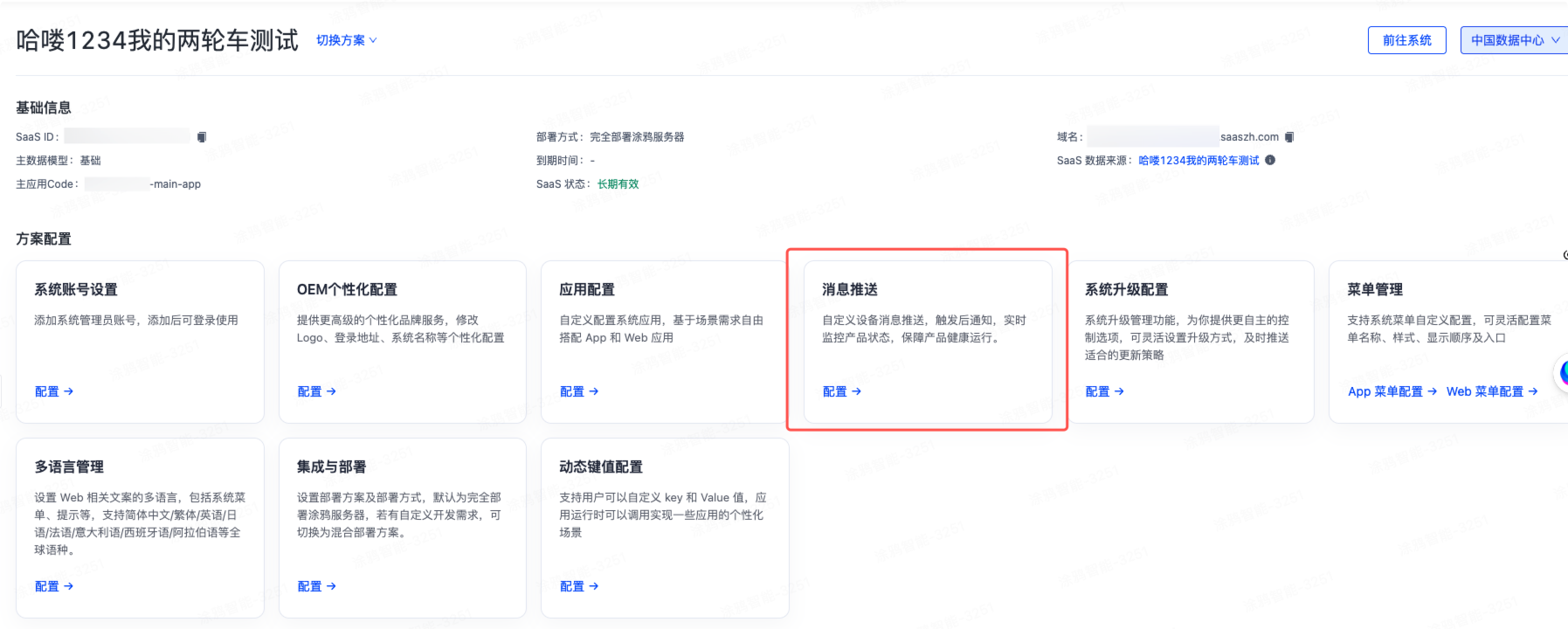Click the 方案配置 section heading

(x=44, y=238)
